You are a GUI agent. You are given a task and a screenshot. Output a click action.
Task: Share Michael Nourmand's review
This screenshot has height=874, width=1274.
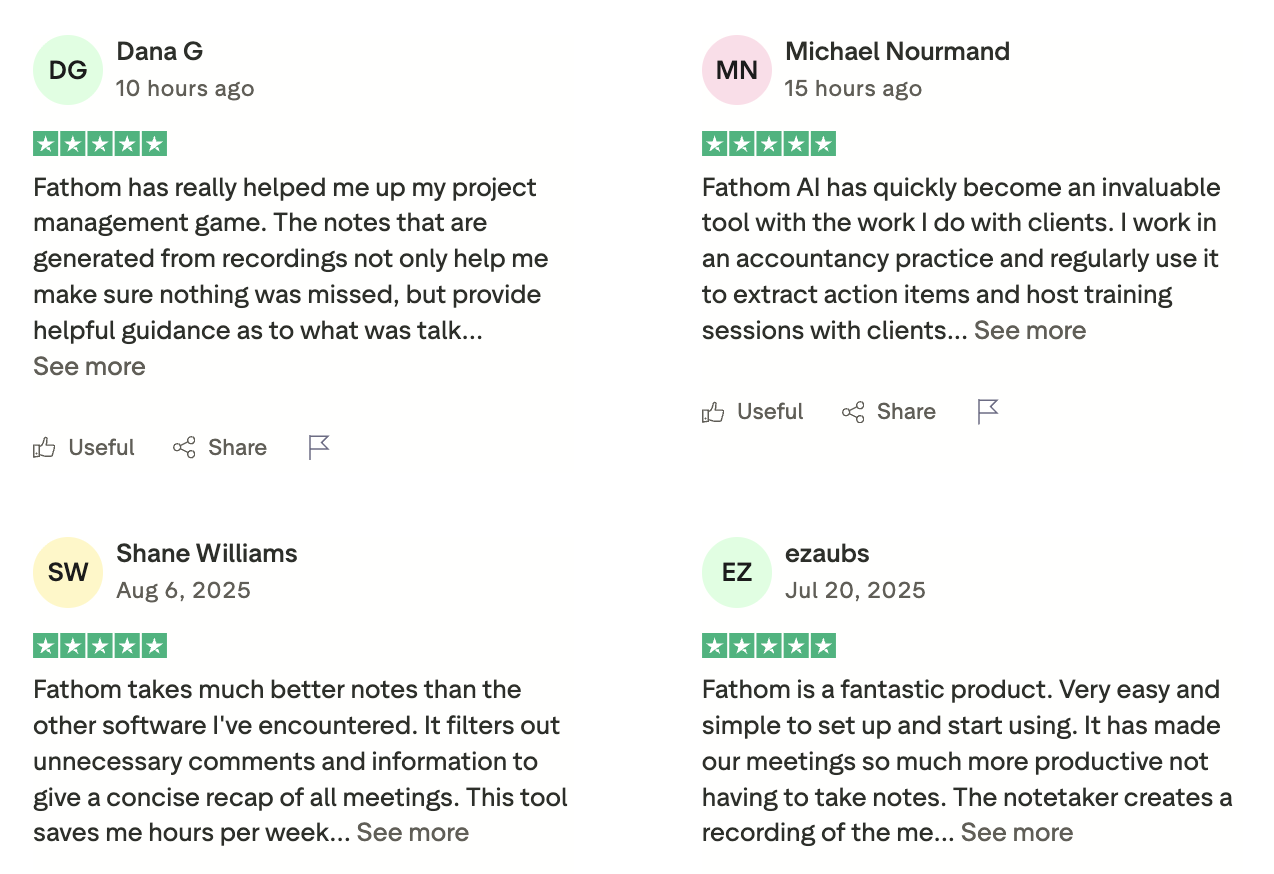click(888, 411)
